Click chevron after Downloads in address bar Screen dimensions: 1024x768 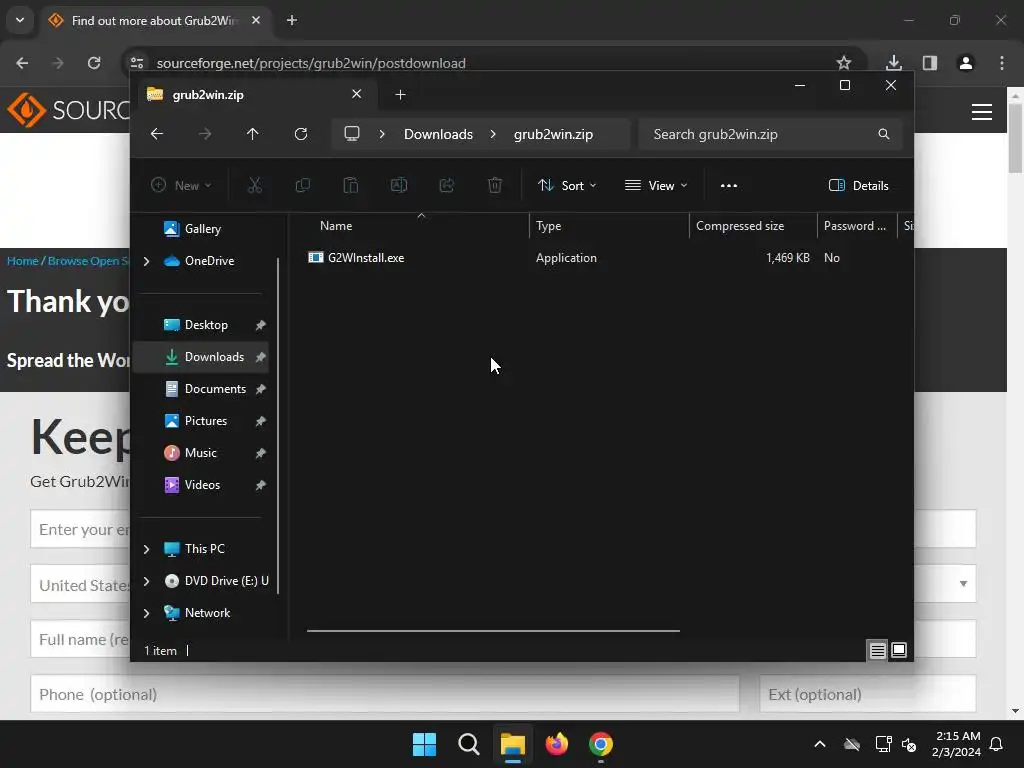click(x=493, y=134)
